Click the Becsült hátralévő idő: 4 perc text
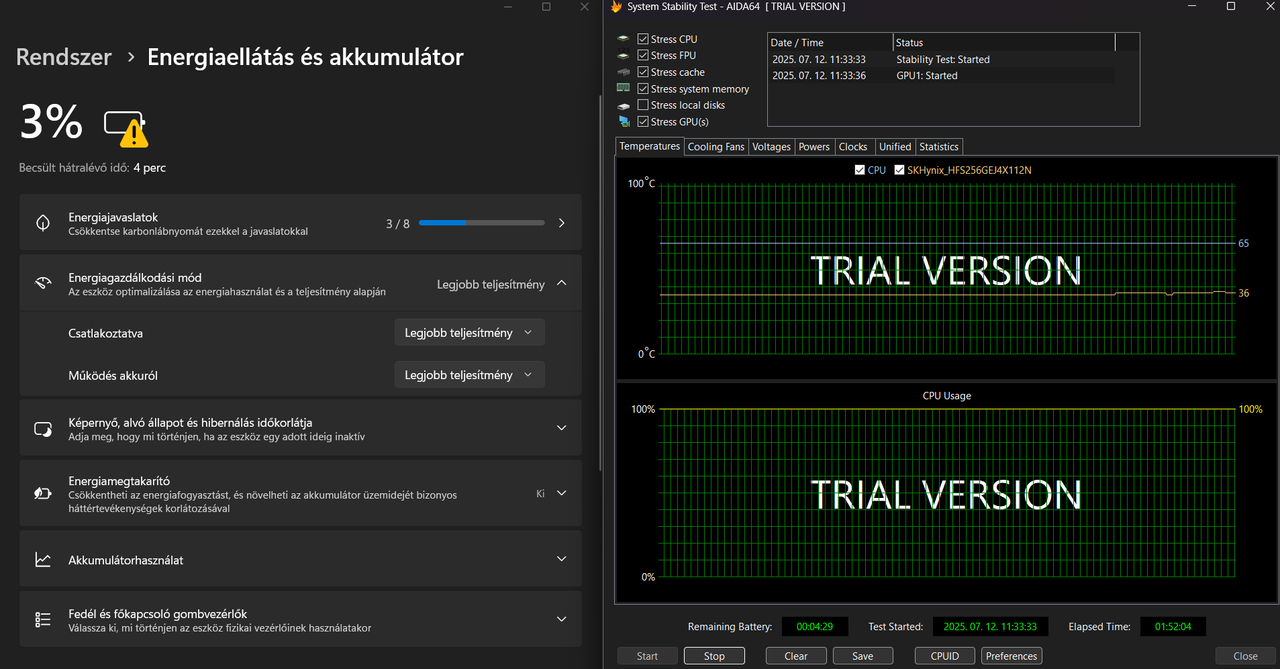 pos(92,168)
